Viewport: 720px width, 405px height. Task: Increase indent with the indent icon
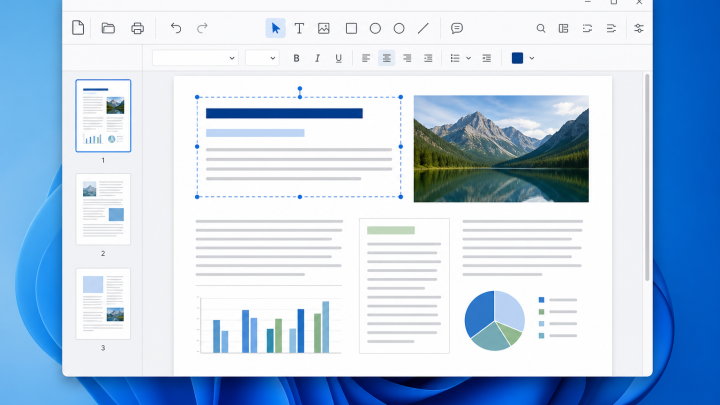pyautogui.click(x=487, y=58)
